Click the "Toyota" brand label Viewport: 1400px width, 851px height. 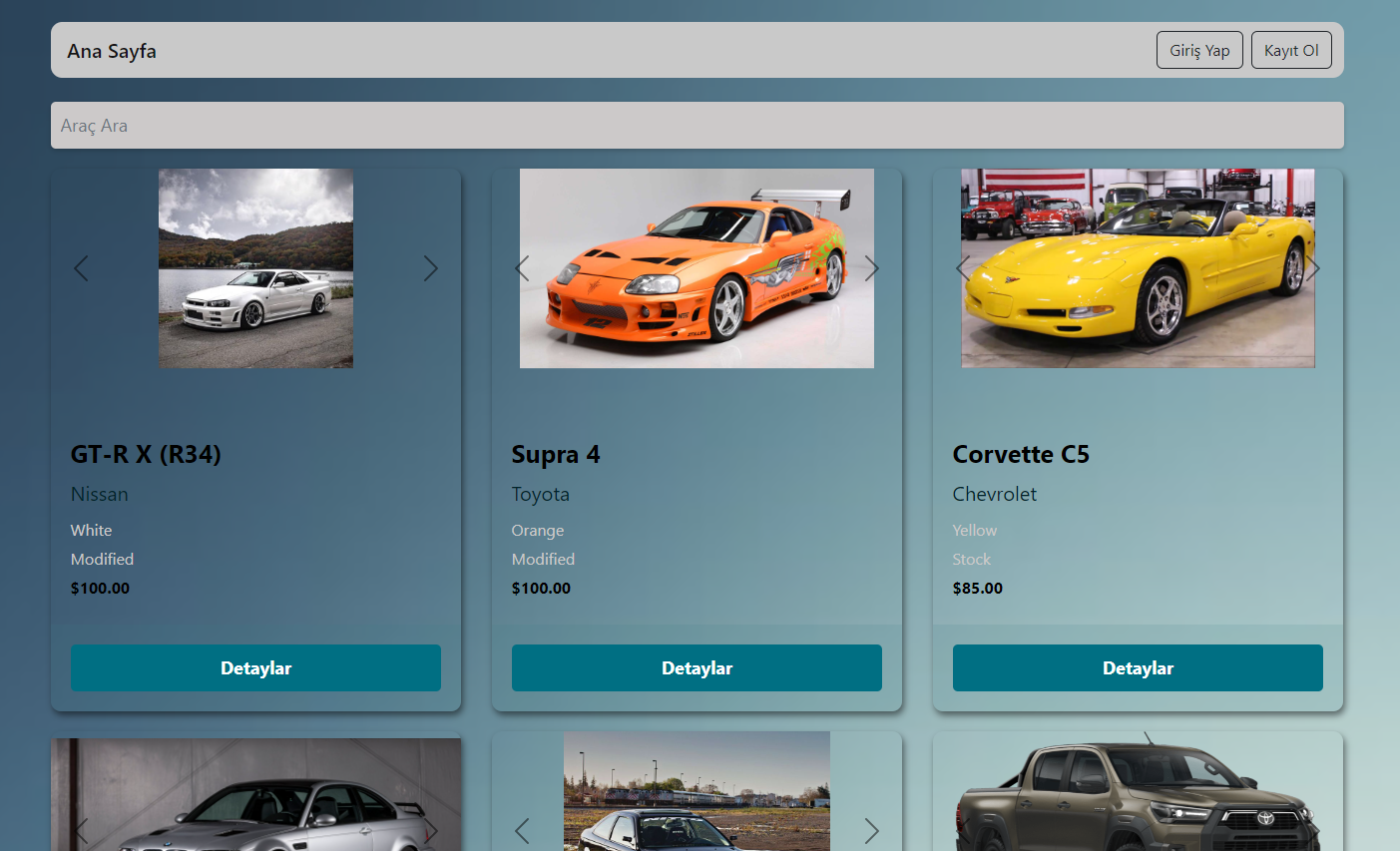pyautogui.click(x=541, y=494)
